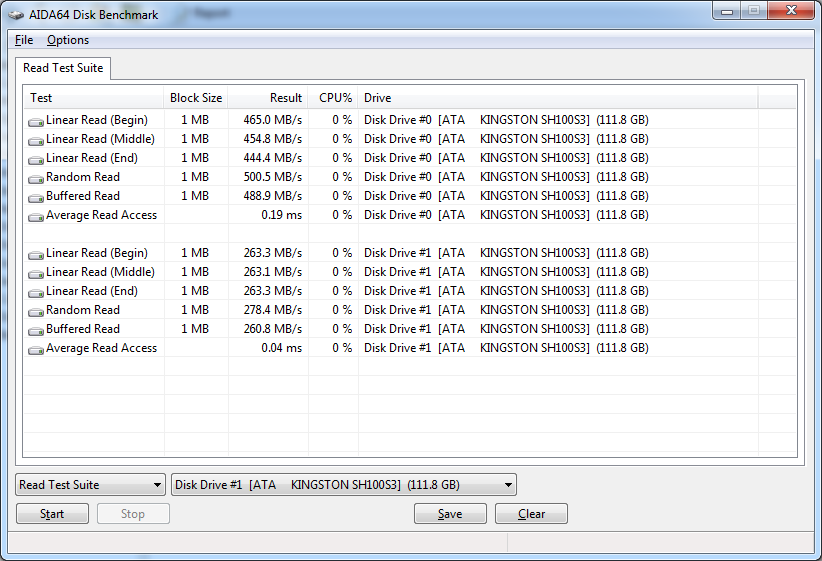Click drive icon for Disk Drive #1 Random Read

tap(36, 311)
